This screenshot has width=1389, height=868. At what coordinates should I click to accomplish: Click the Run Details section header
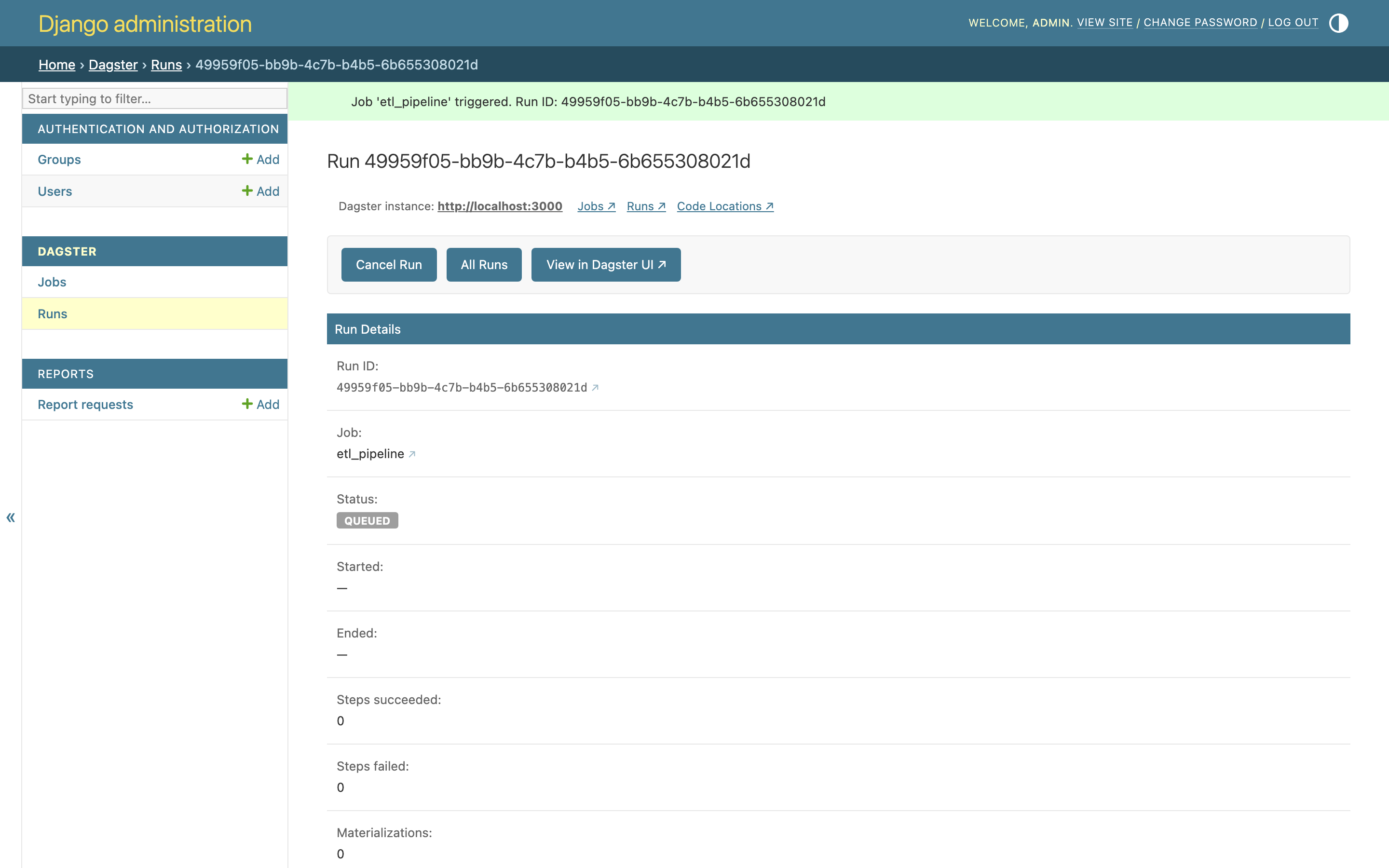click(839, 329)
